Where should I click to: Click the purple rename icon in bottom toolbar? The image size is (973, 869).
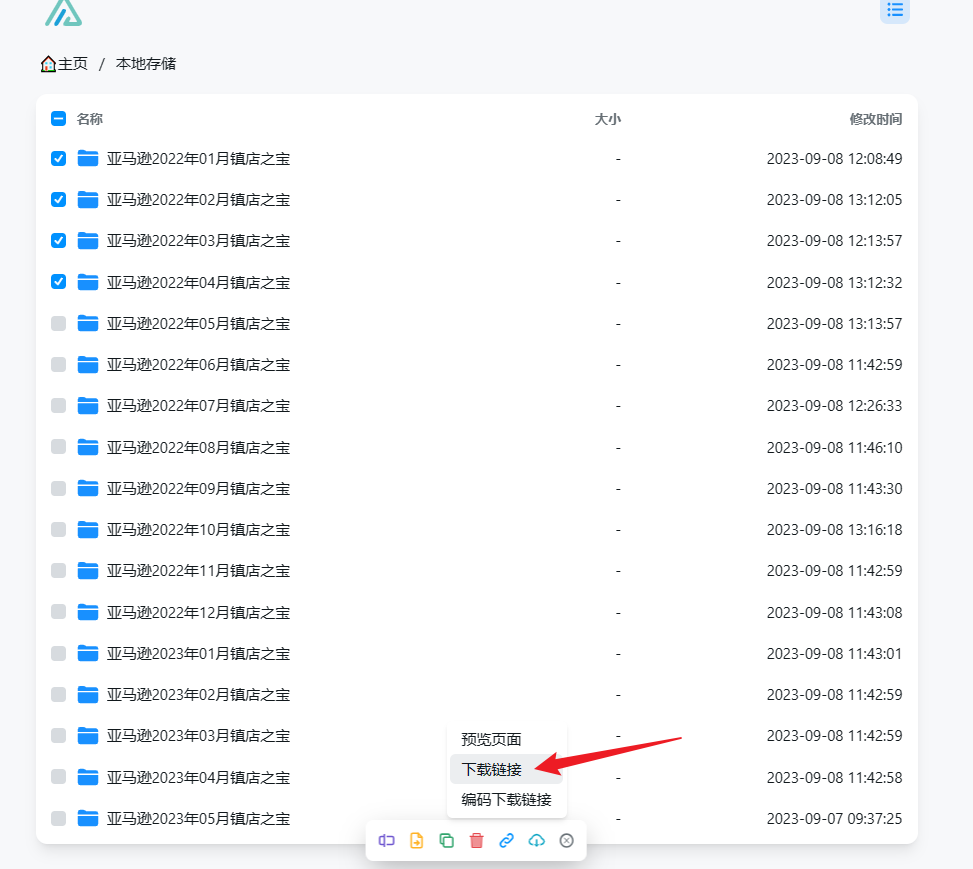click(387, 841)
